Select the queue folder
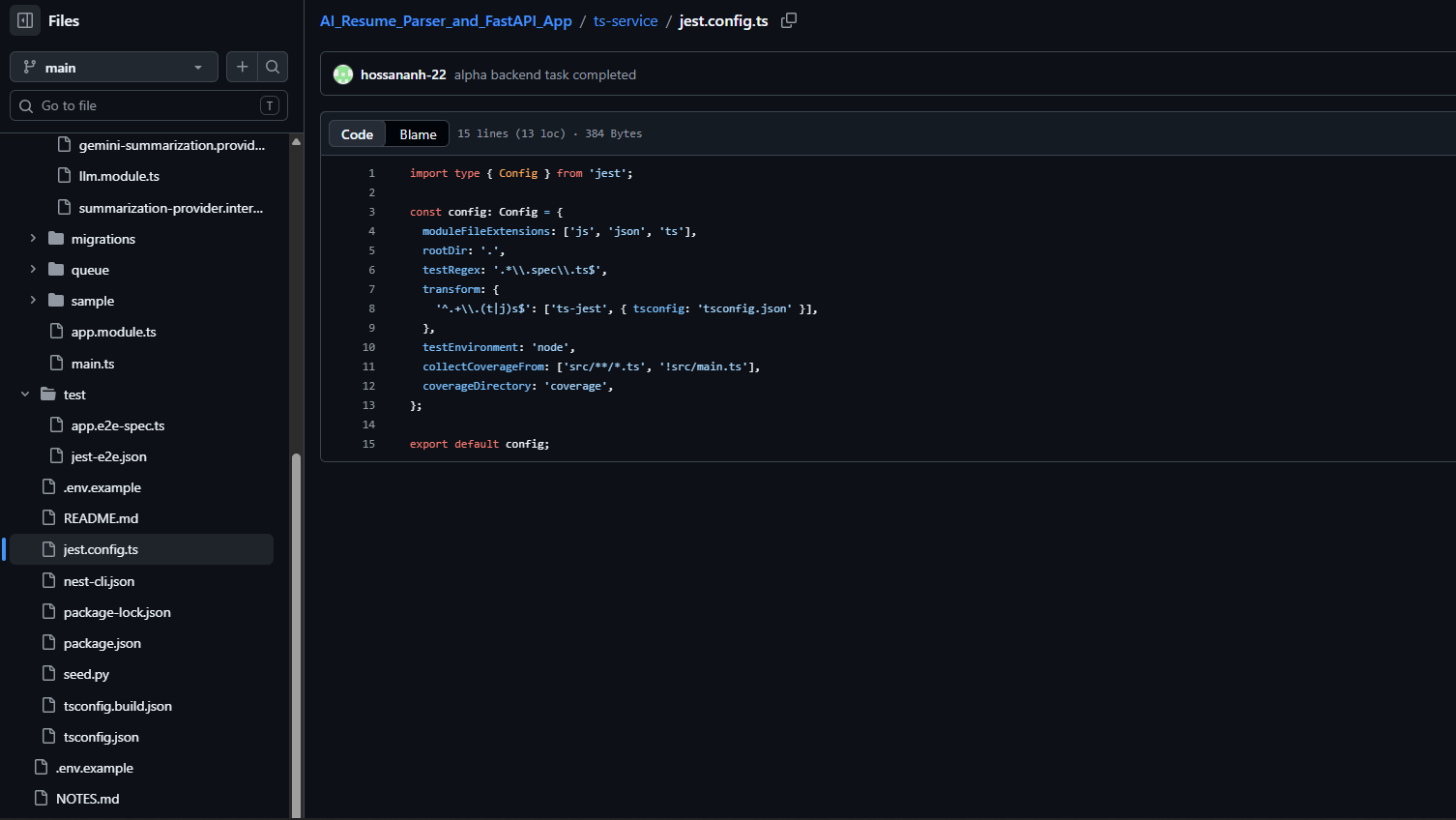This screenshot has height=820, width=1456. [x=90, y=270]
